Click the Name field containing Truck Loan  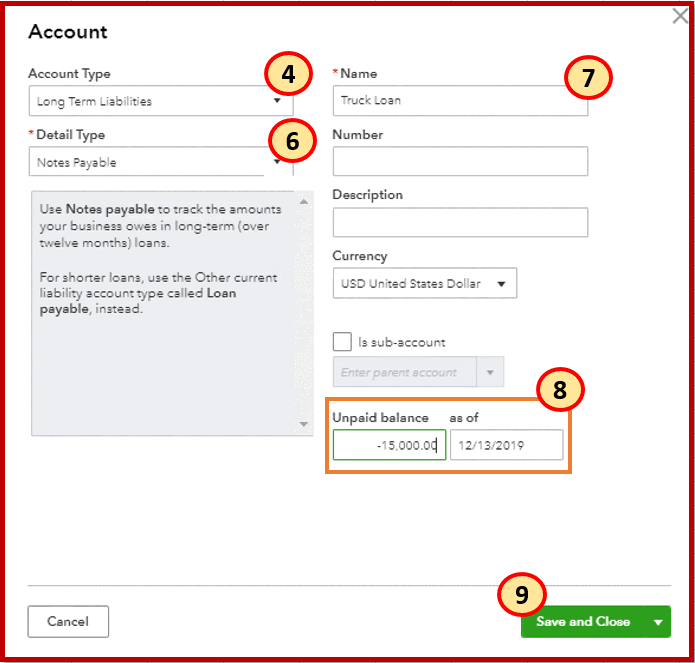(x=460, y=101)
